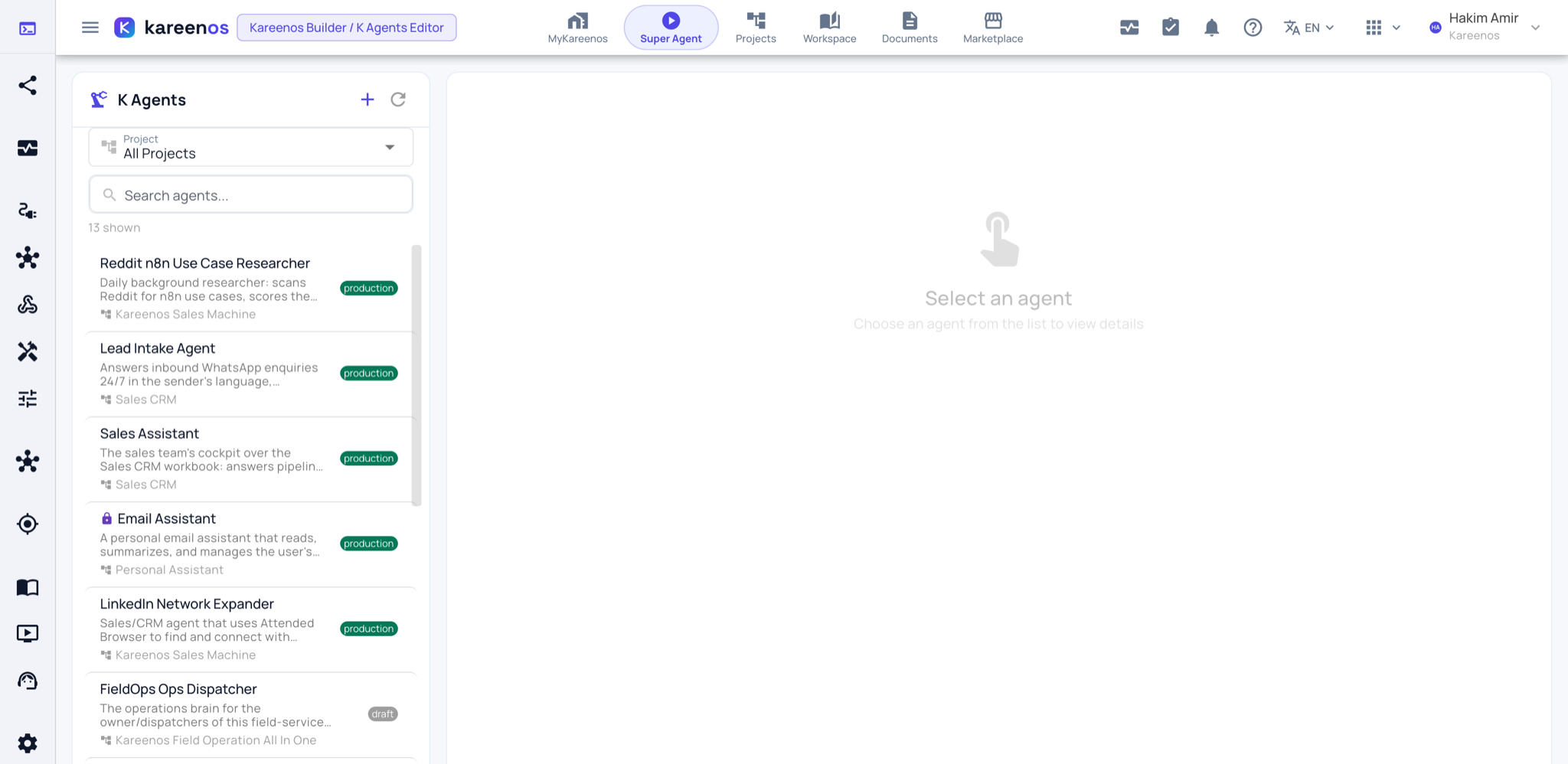Open the Marketplace tab

(x=993, y=28)
